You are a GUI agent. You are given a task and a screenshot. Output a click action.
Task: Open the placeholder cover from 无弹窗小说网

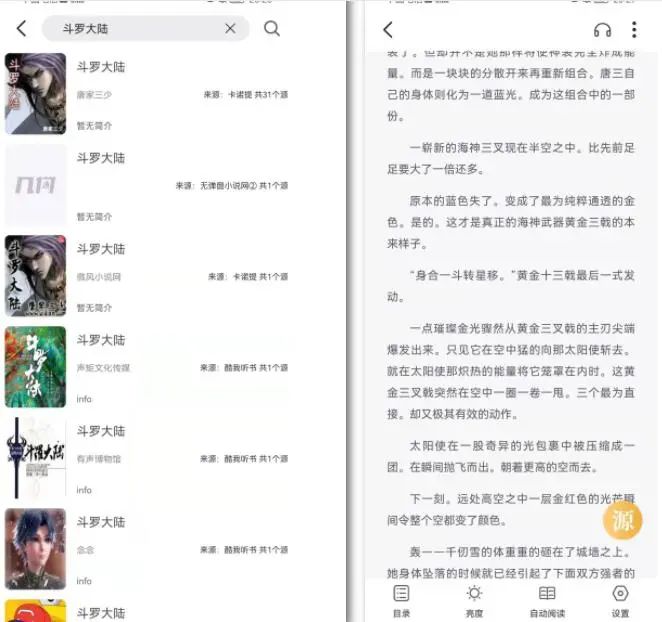35,185
